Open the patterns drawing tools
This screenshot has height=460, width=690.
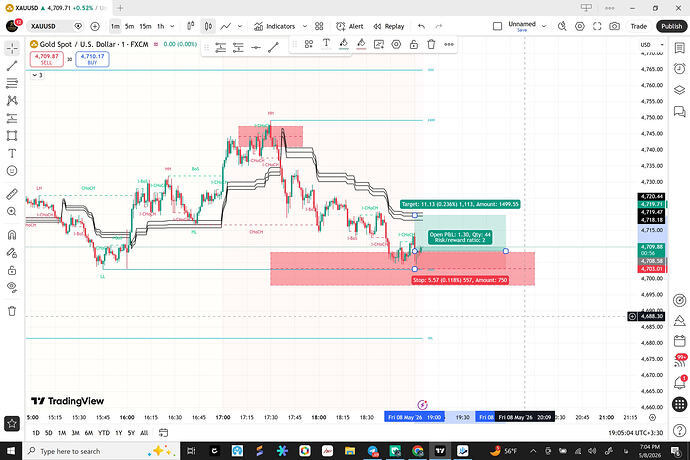tap(12, 101)
